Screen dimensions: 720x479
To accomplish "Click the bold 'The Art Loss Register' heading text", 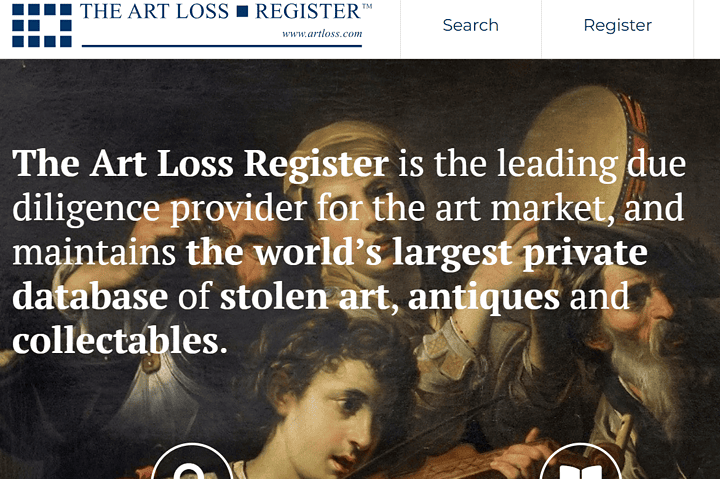I will [201, 163].
